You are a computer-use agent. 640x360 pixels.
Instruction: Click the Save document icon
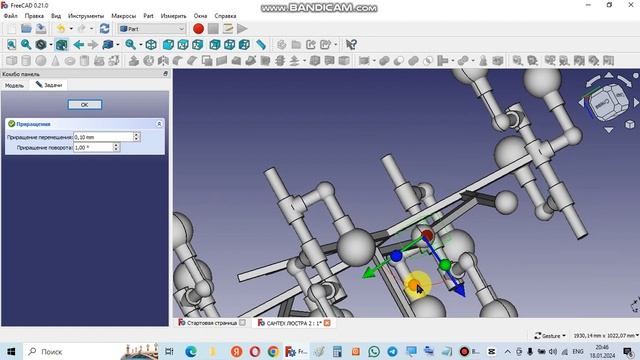pyautogui.click(x=41, y=29)
